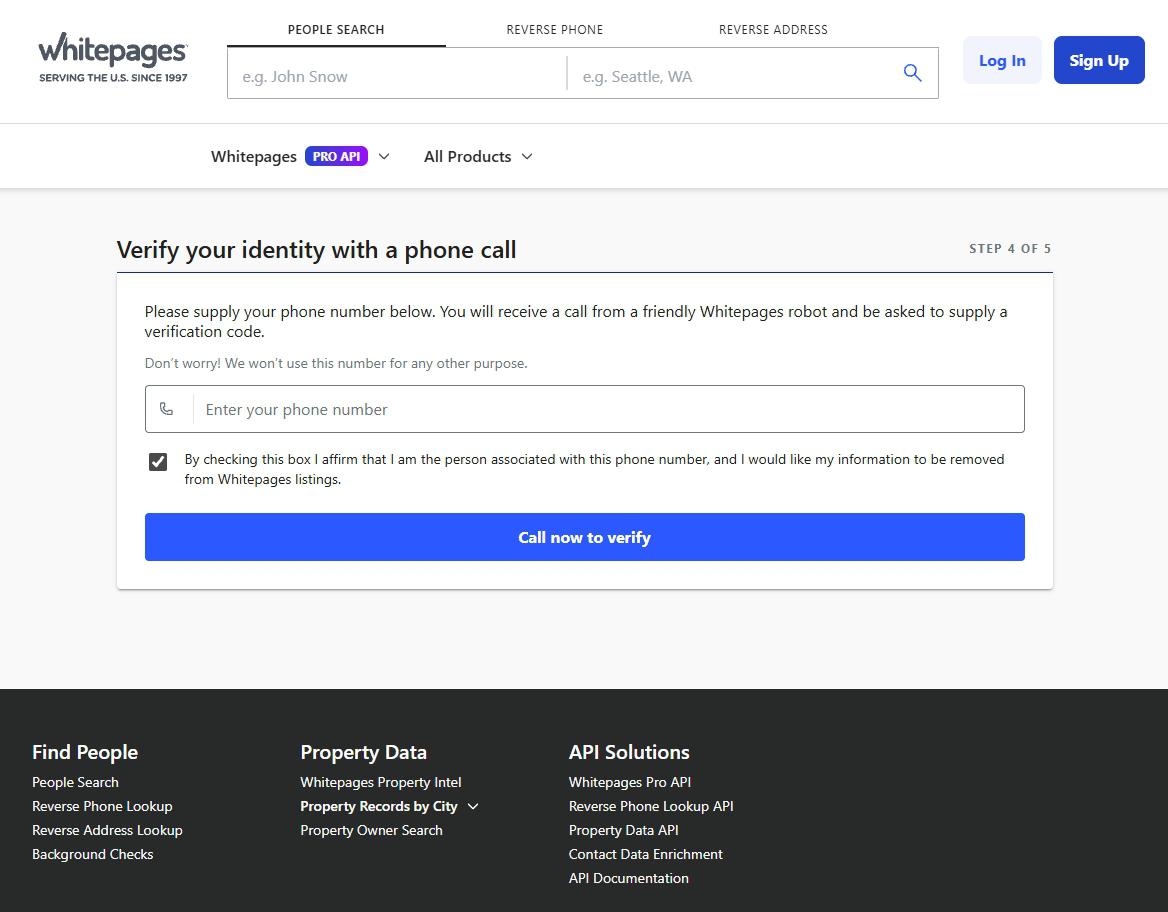1168x912 pixels.
Task: Open Property Owner Search link
Action: tap(371, 830)
